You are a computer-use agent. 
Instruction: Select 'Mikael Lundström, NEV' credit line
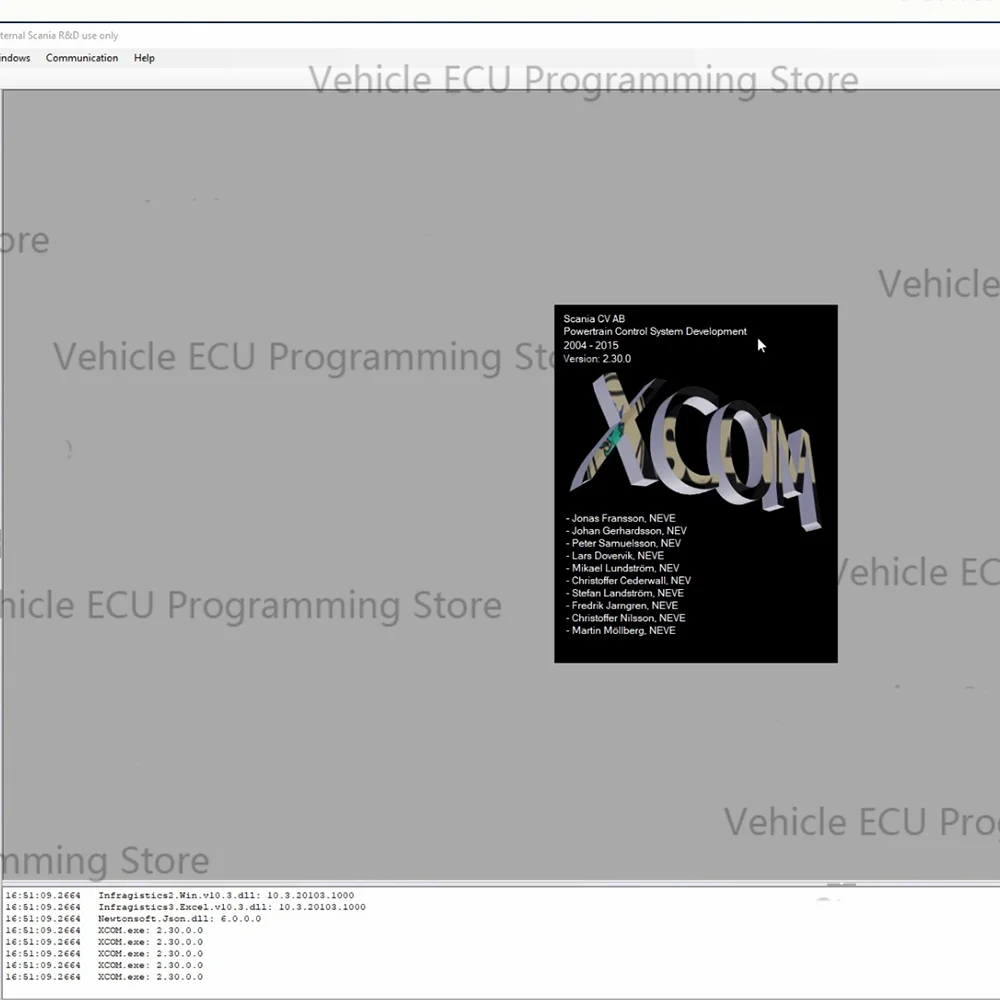coord(622,568)
